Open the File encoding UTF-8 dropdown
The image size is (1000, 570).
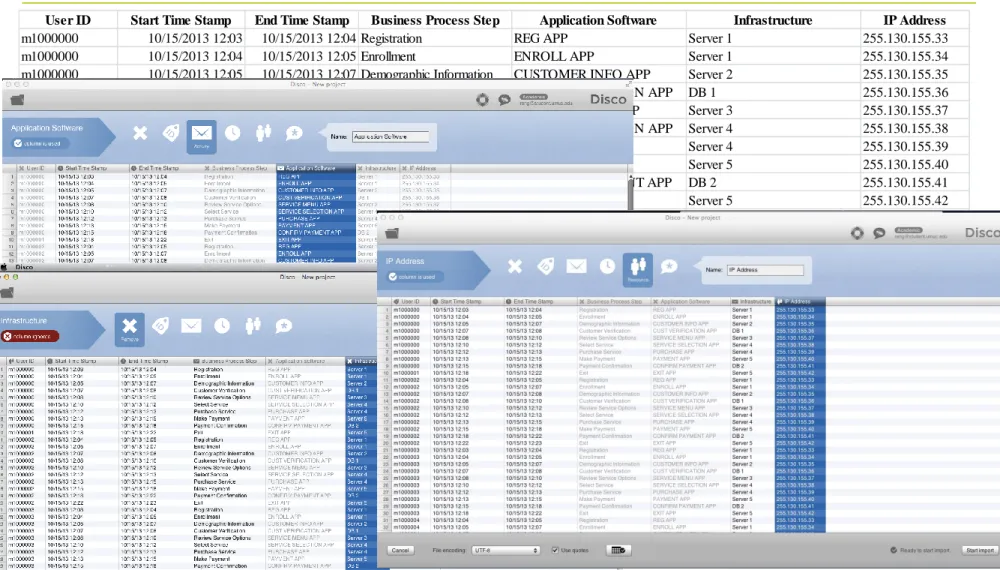coord(505,550)
